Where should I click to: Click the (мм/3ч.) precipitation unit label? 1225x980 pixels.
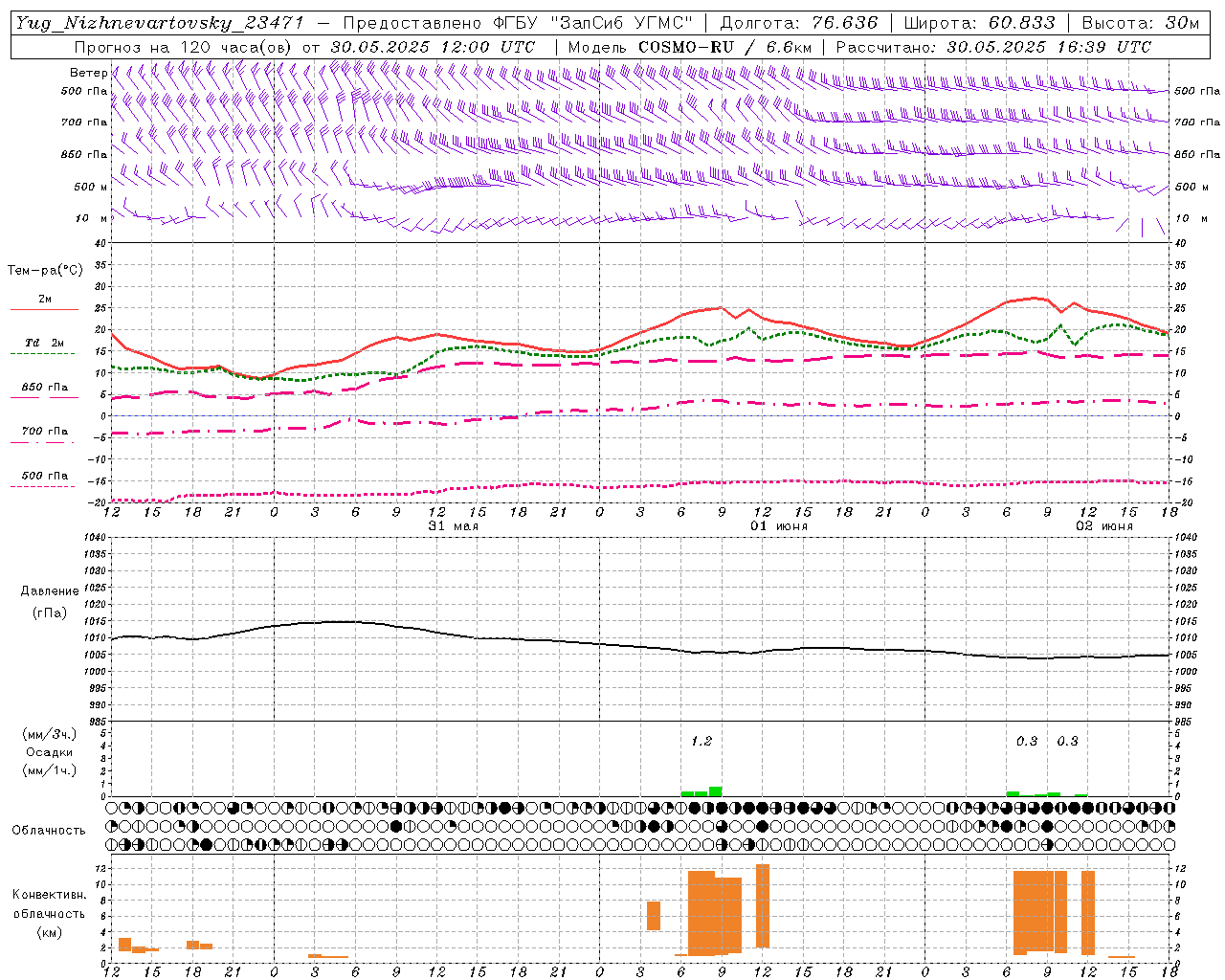point(50,735)
